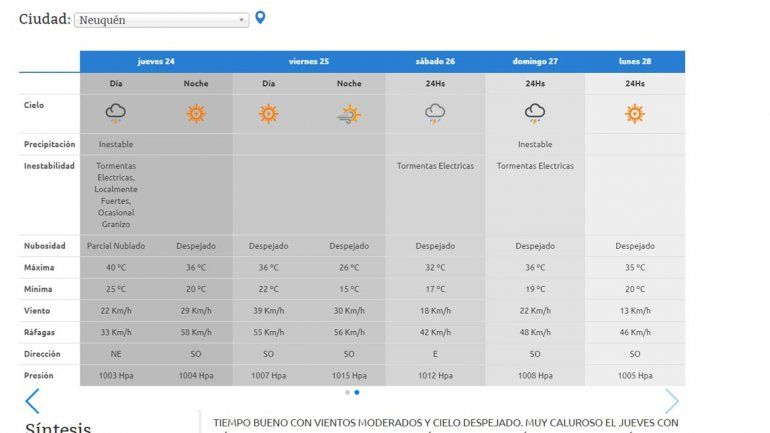The width and height of the screenshot is (770, 433).
Task: Select the jueves 24 column header
Action: coord(156,62)
